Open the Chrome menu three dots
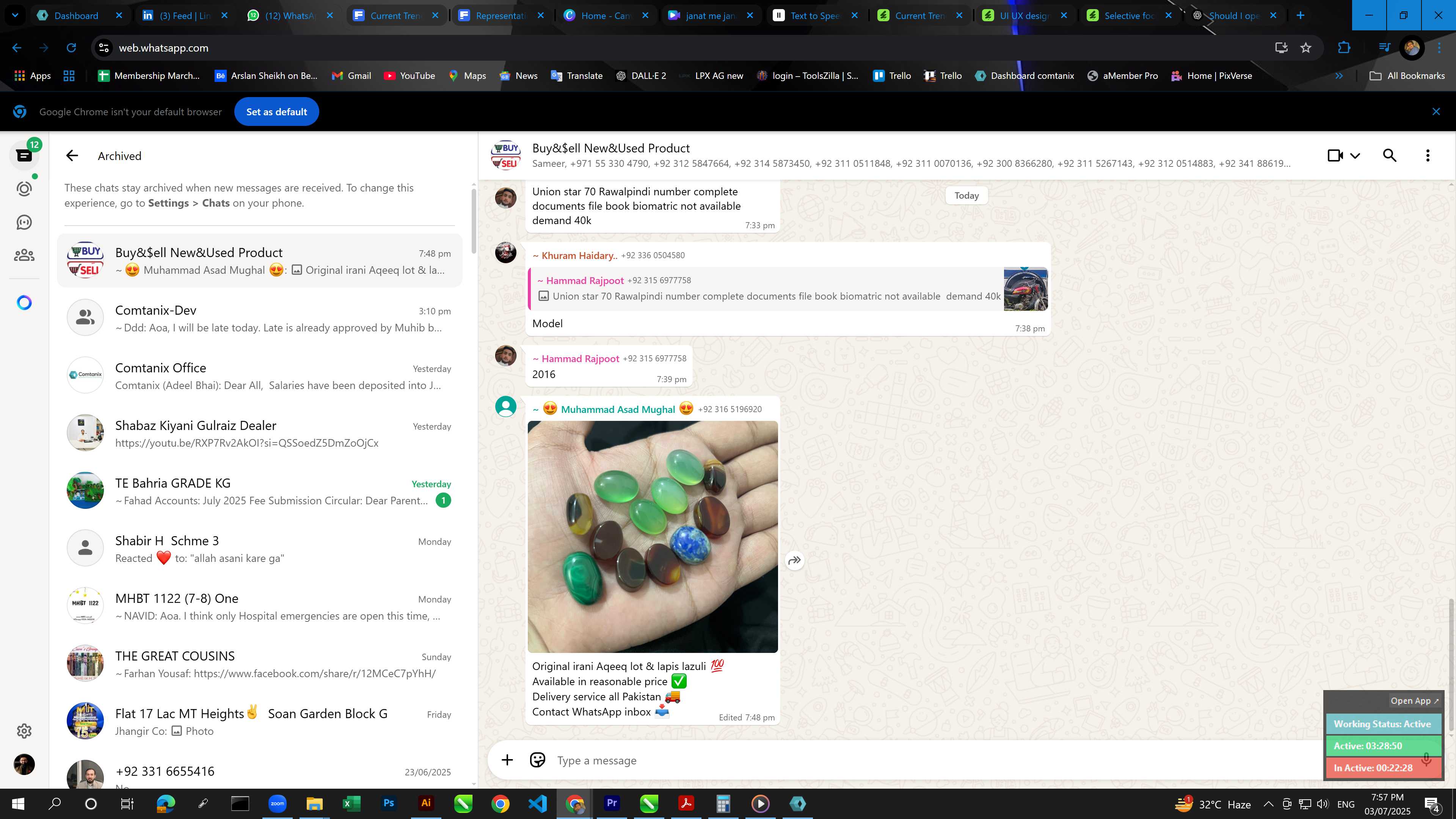 (x=1439, y=48)
